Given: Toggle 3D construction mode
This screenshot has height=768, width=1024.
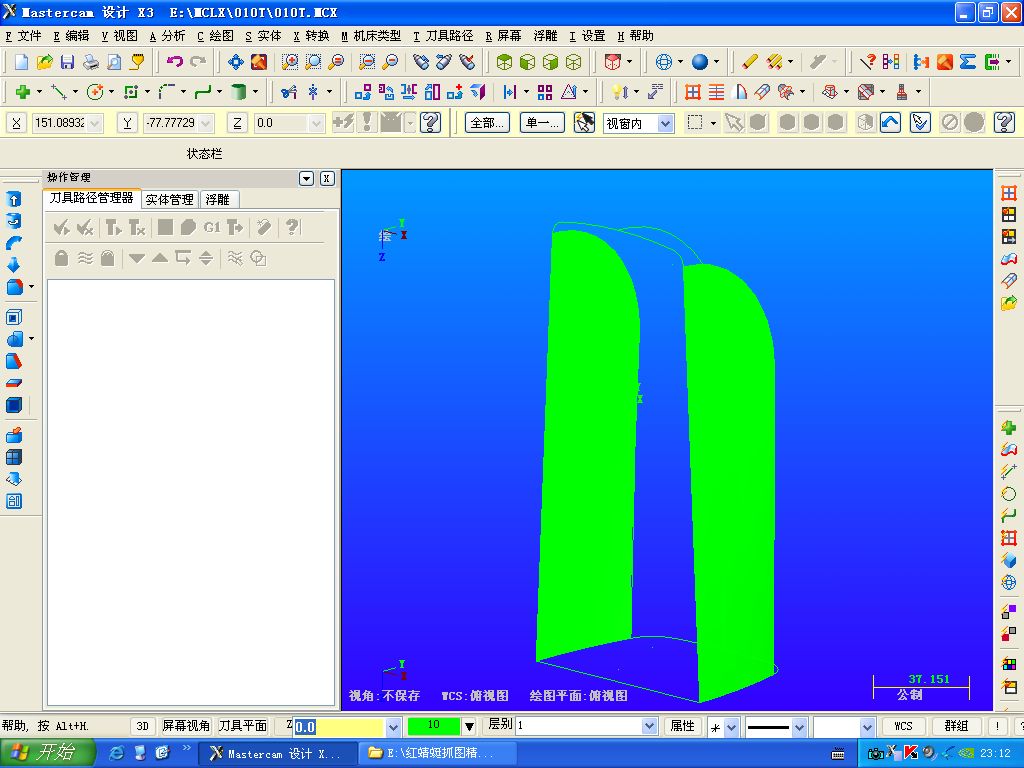Looking at the screenshot, I should click(142, 726).
